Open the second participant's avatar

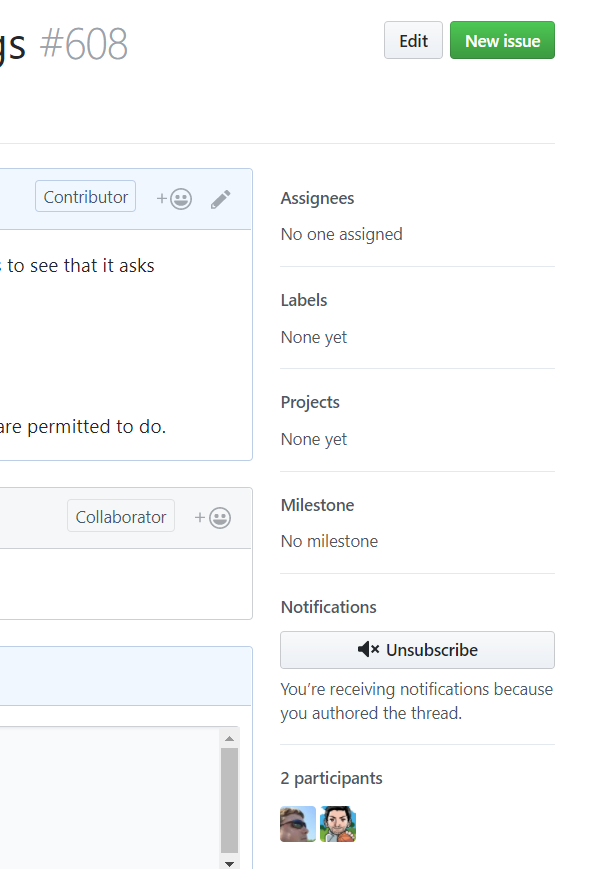tap(337, 824)
